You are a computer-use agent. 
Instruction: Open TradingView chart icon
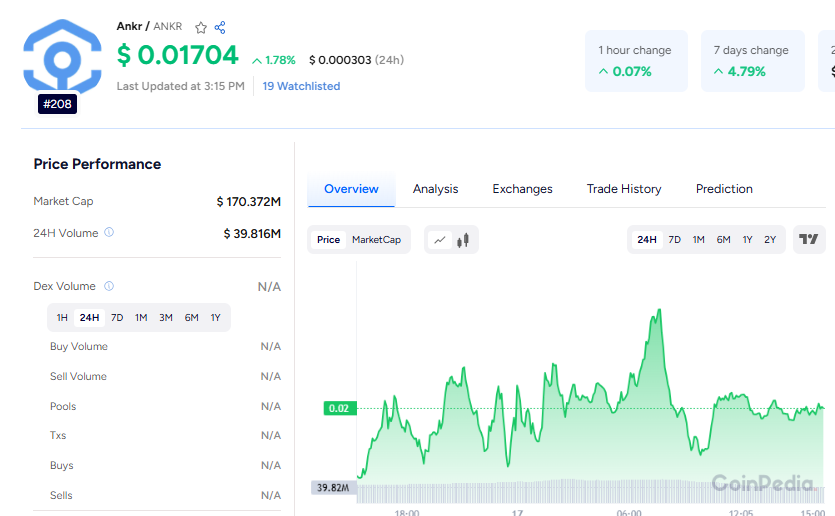point(809,239)
